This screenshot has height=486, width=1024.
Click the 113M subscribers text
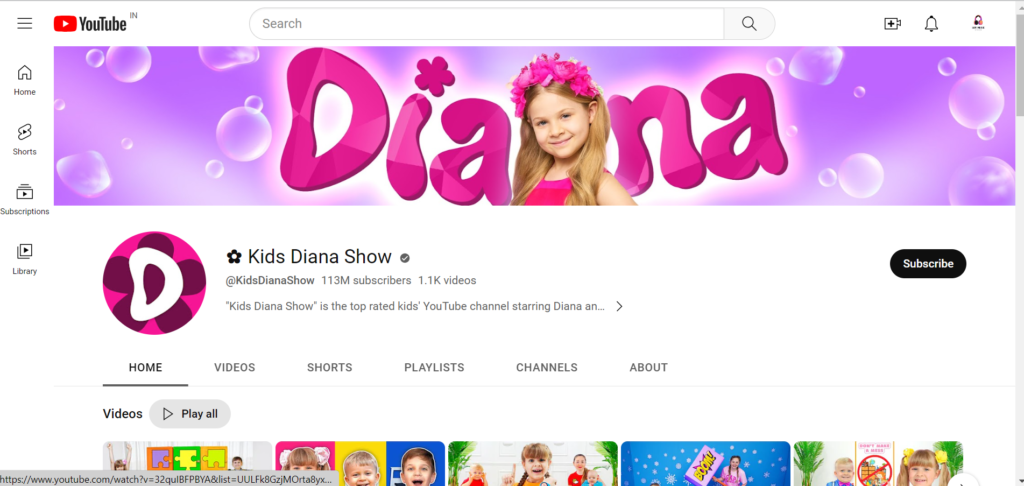point(366,281)
